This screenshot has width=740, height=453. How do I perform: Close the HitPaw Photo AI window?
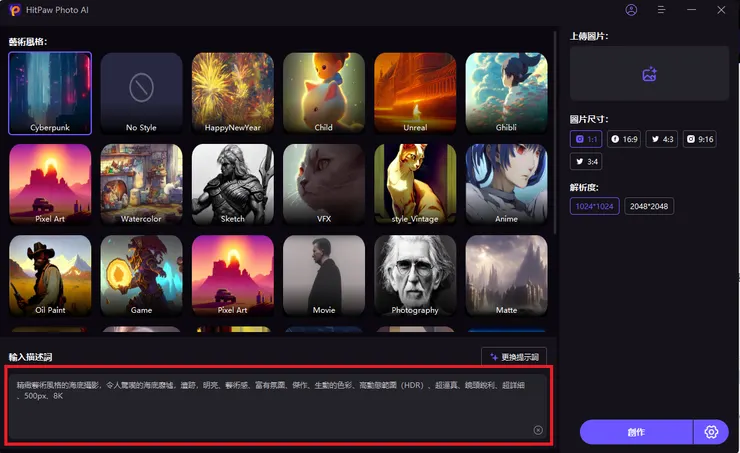(x=721, y=10)
